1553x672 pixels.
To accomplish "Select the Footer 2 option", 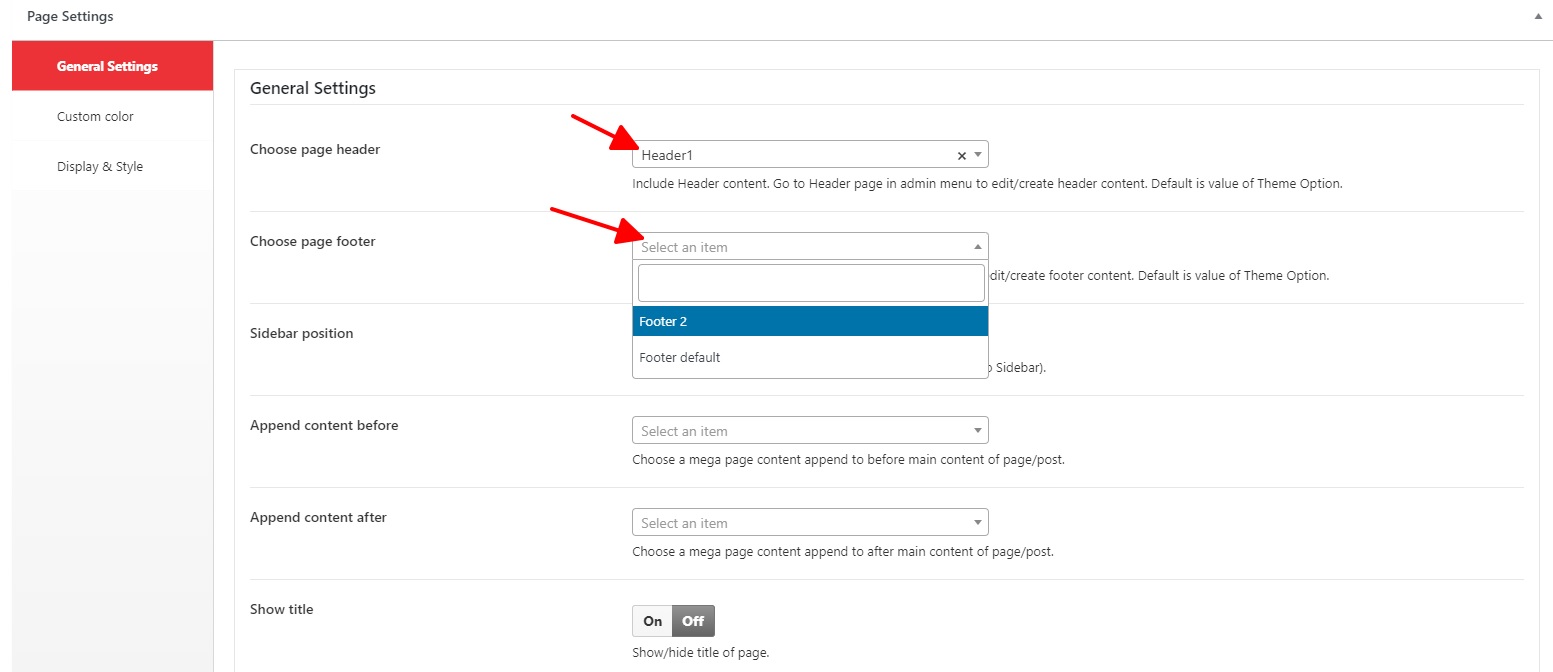I will click(810, 321).
